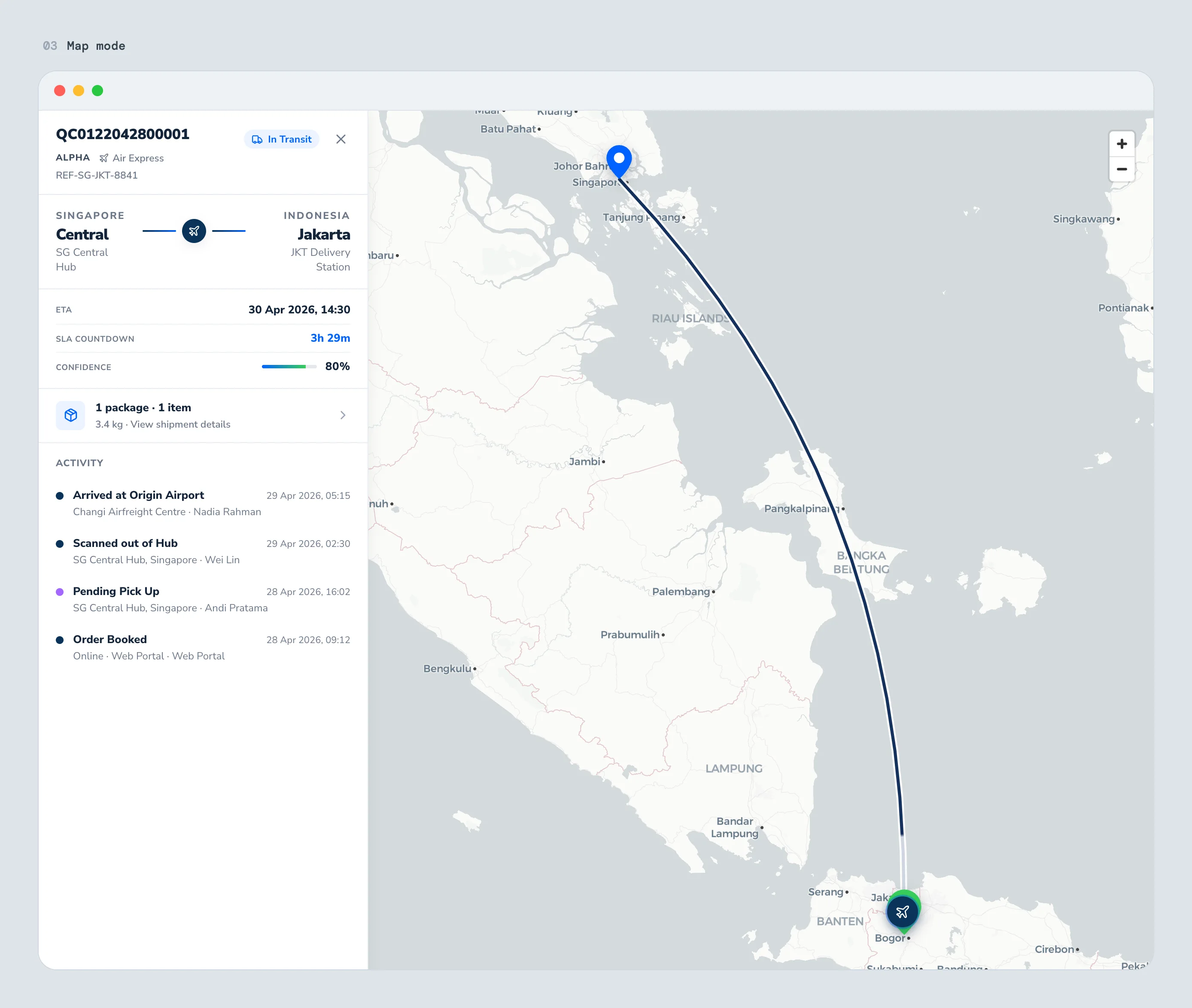Click the Pontianak label on the map
This screenshot has width=1192, height=1008.
point(1123,308)
